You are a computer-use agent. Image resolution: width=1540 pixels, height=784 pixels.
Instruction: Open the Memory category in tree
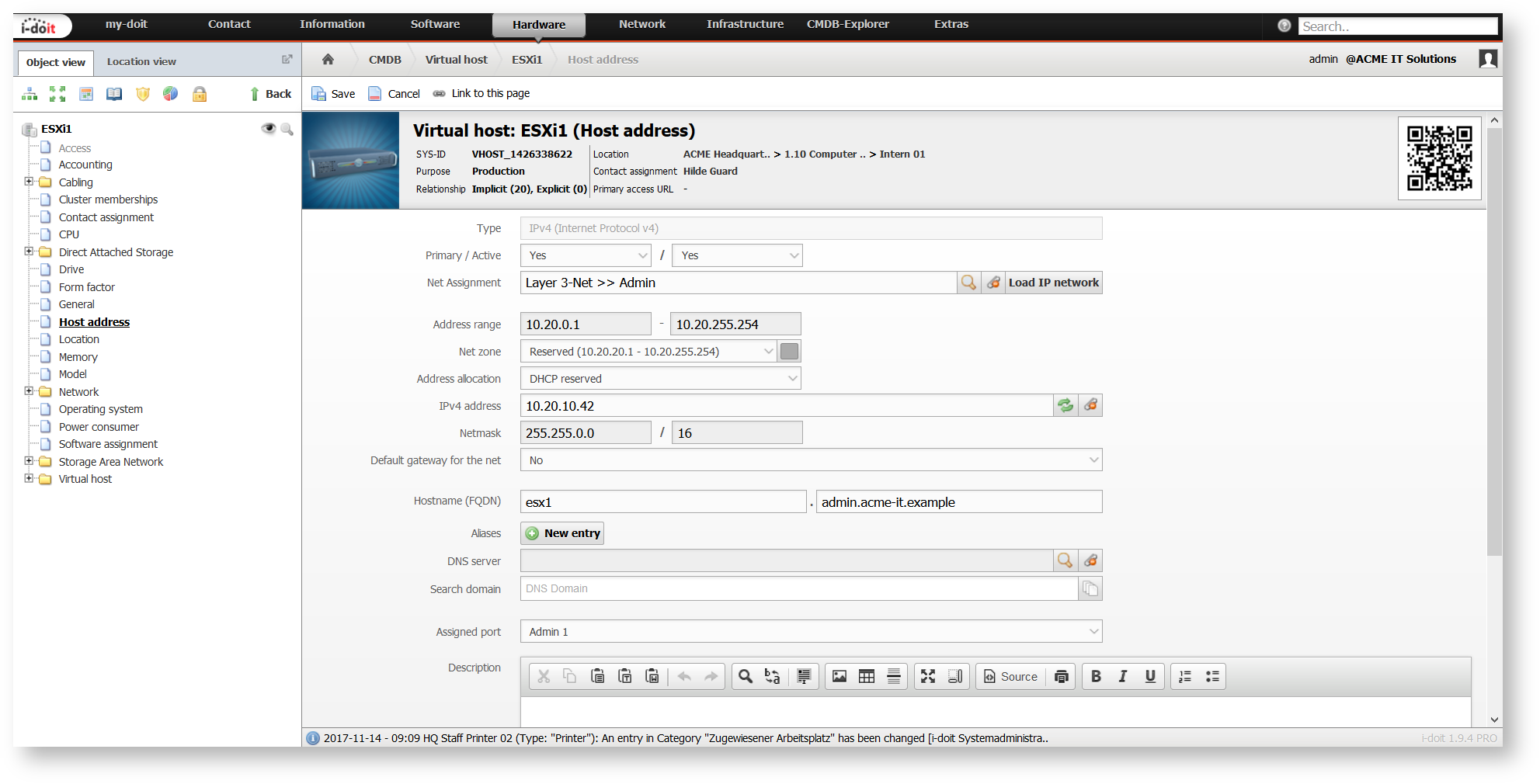(78, 357)
